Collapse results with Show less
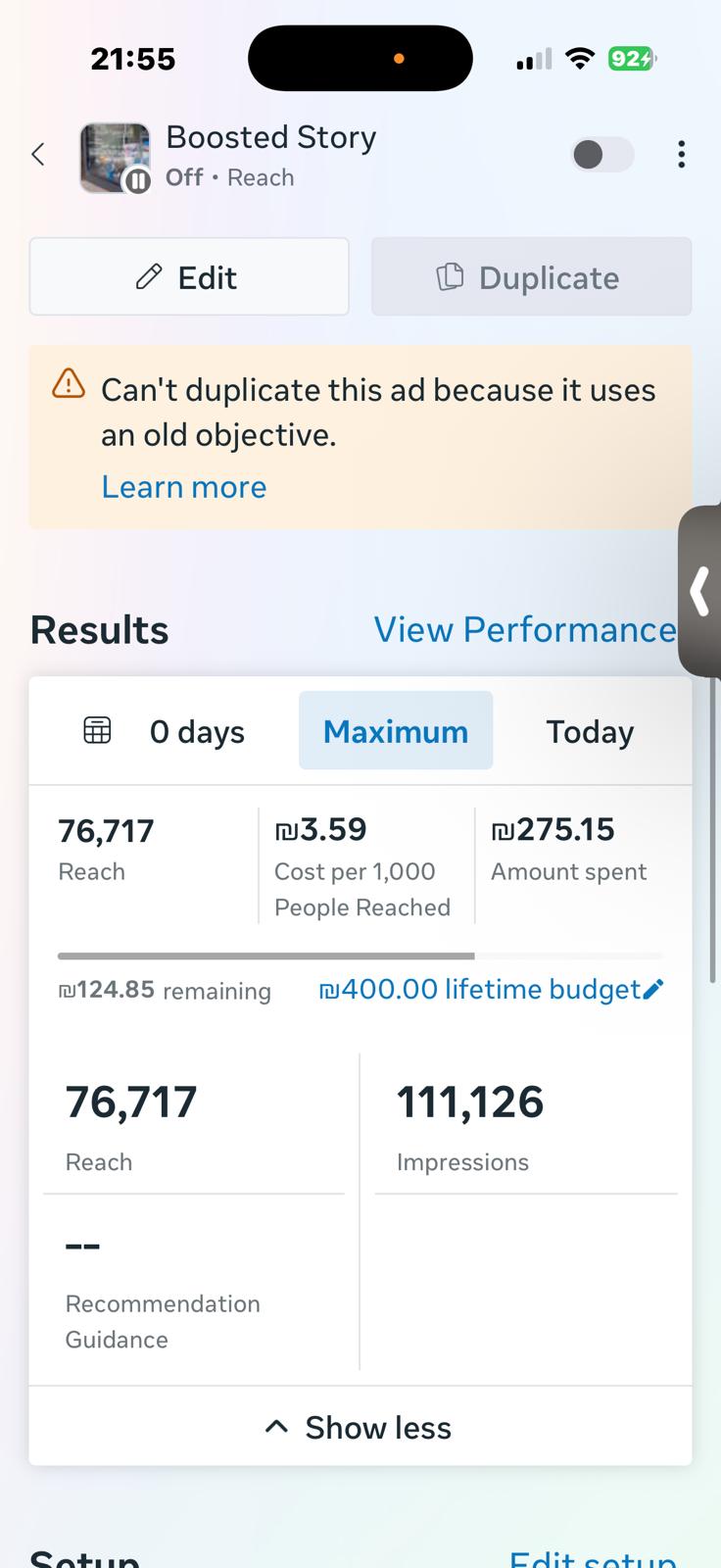The height and width of the screenshot is (1568, 721). tap(360, 1428)
